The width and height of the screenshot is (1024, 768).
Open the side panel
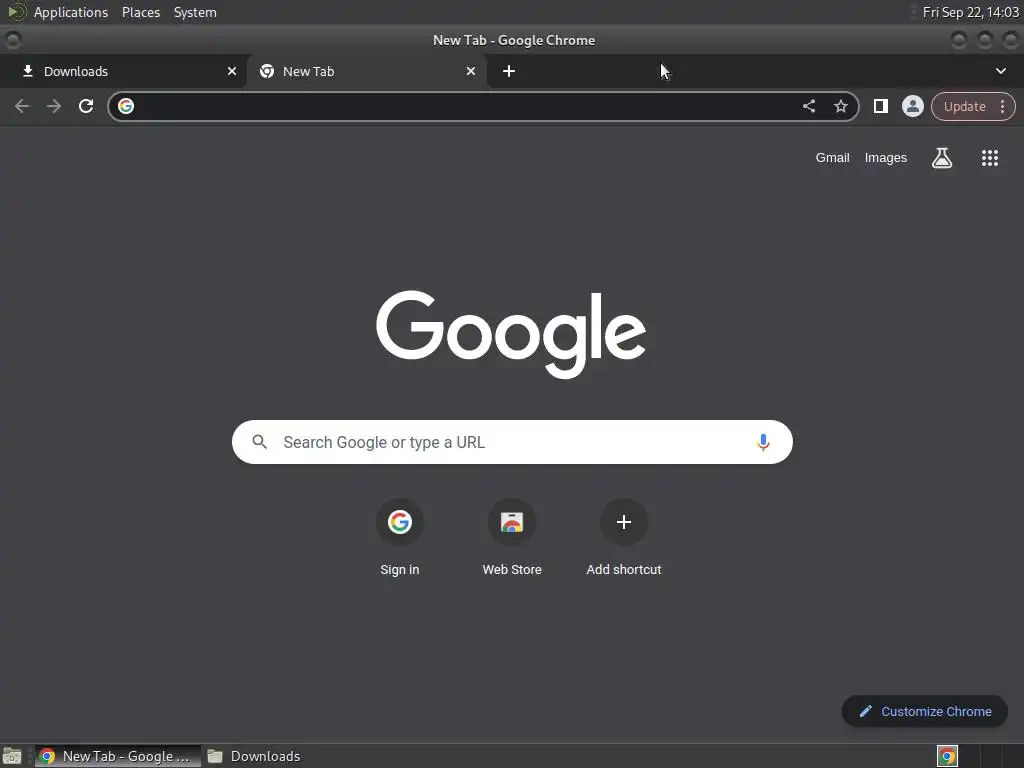[x=880, y=106]
